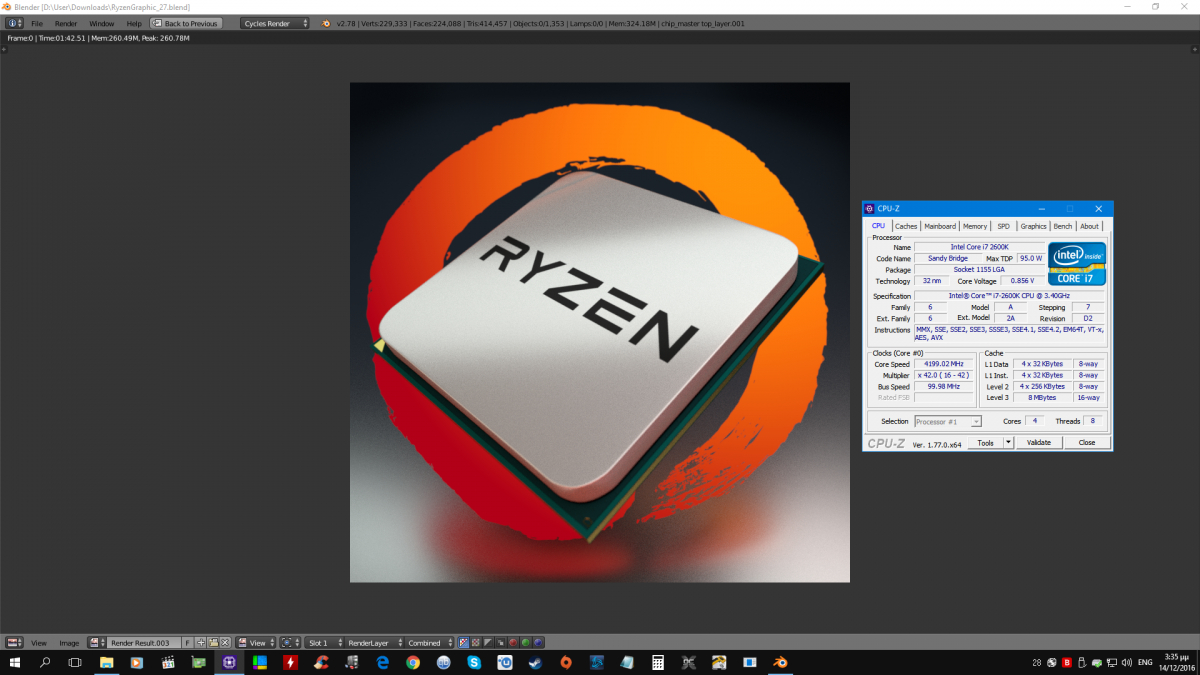The height and width of the screenshot is (675, 1200).
Task: Show Z-buffer channel icon
Action: [x=500, y=643]
